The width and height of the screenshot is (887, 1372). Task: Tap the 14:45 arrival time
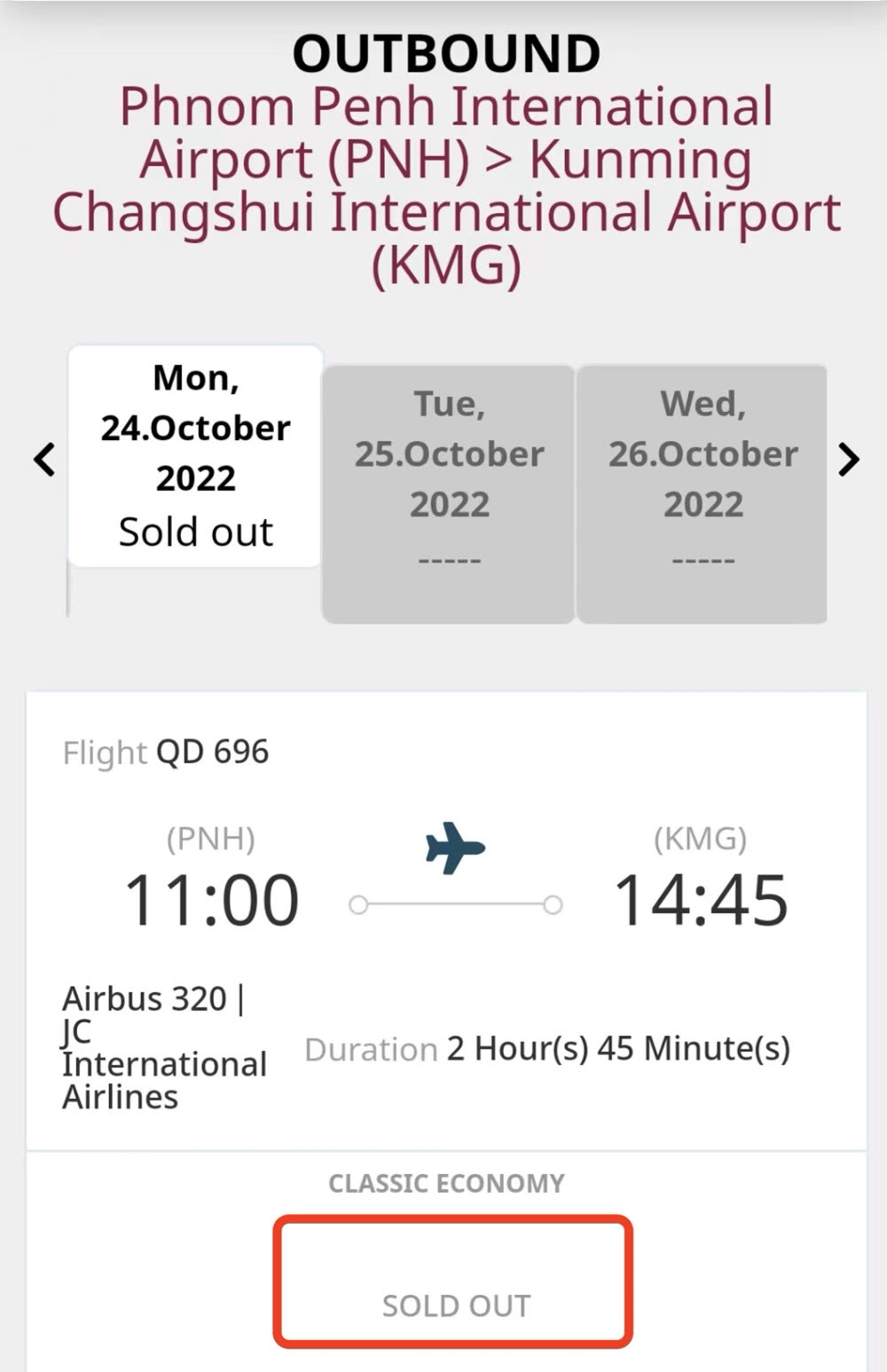pyautogui.click(x=701, y=901)
